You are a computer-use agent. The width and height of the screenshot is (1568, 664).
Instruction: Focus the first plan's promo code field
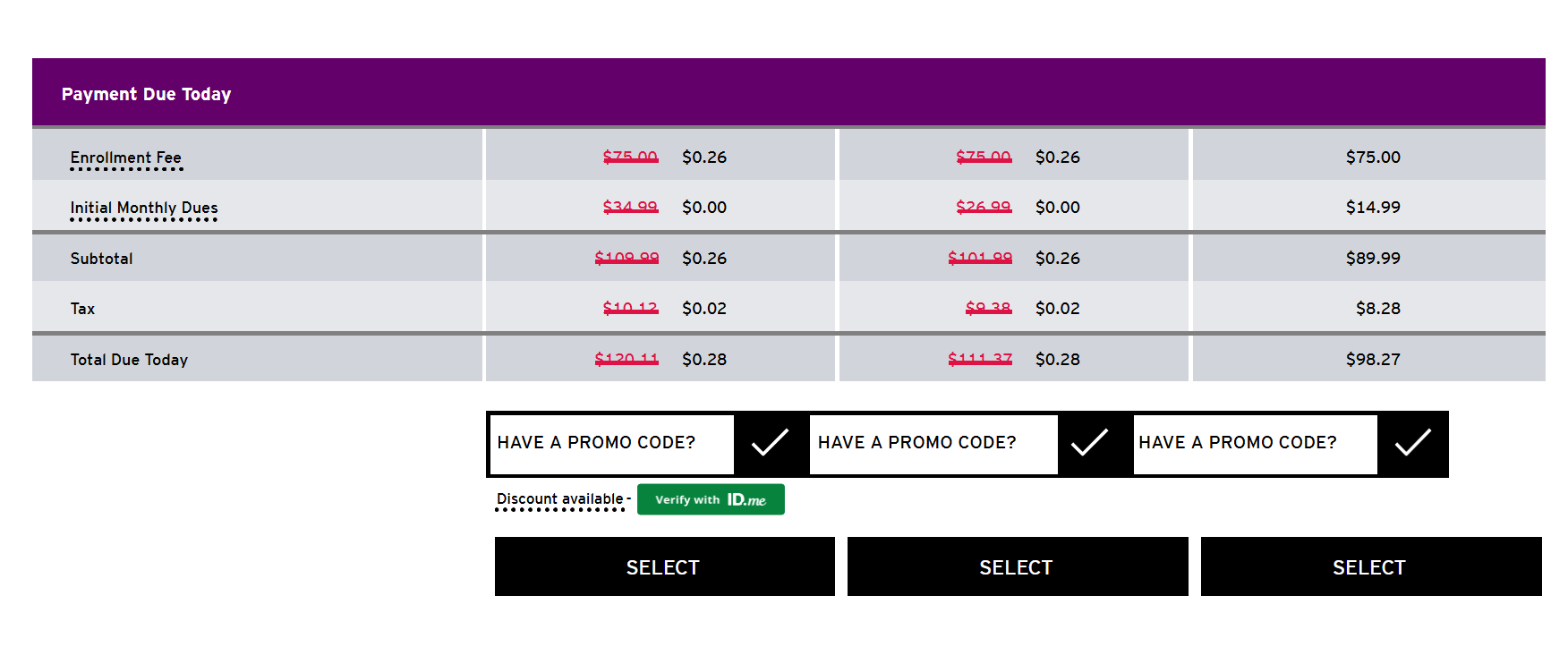[x=612, y=443]
